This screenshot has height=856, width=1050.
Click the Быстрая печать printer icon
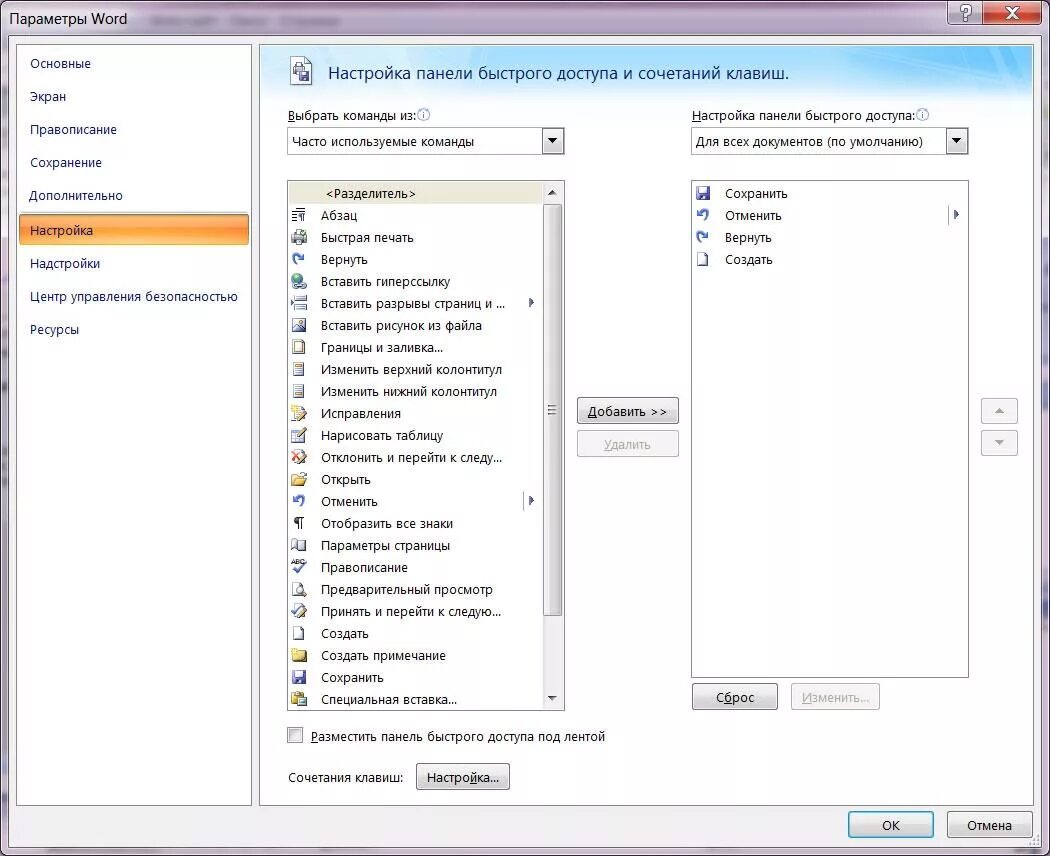pos(299,237)
